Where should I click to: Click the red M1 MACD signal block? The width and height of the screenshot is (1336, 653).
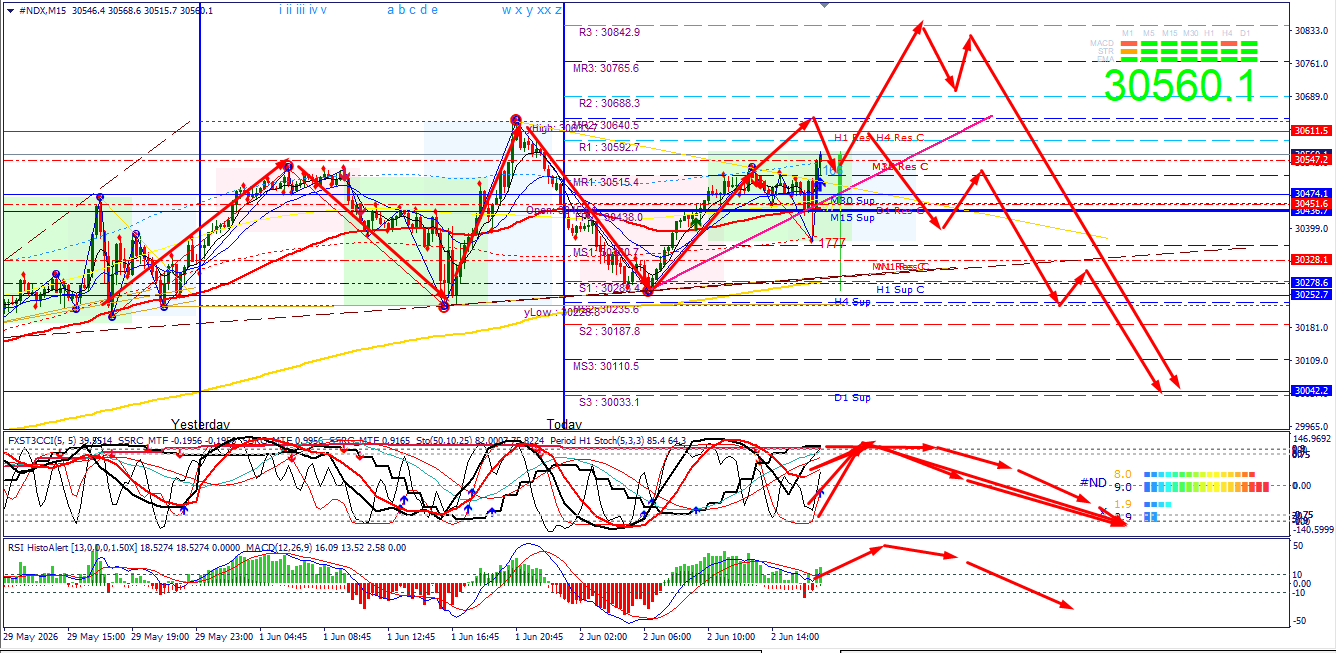1129,43
